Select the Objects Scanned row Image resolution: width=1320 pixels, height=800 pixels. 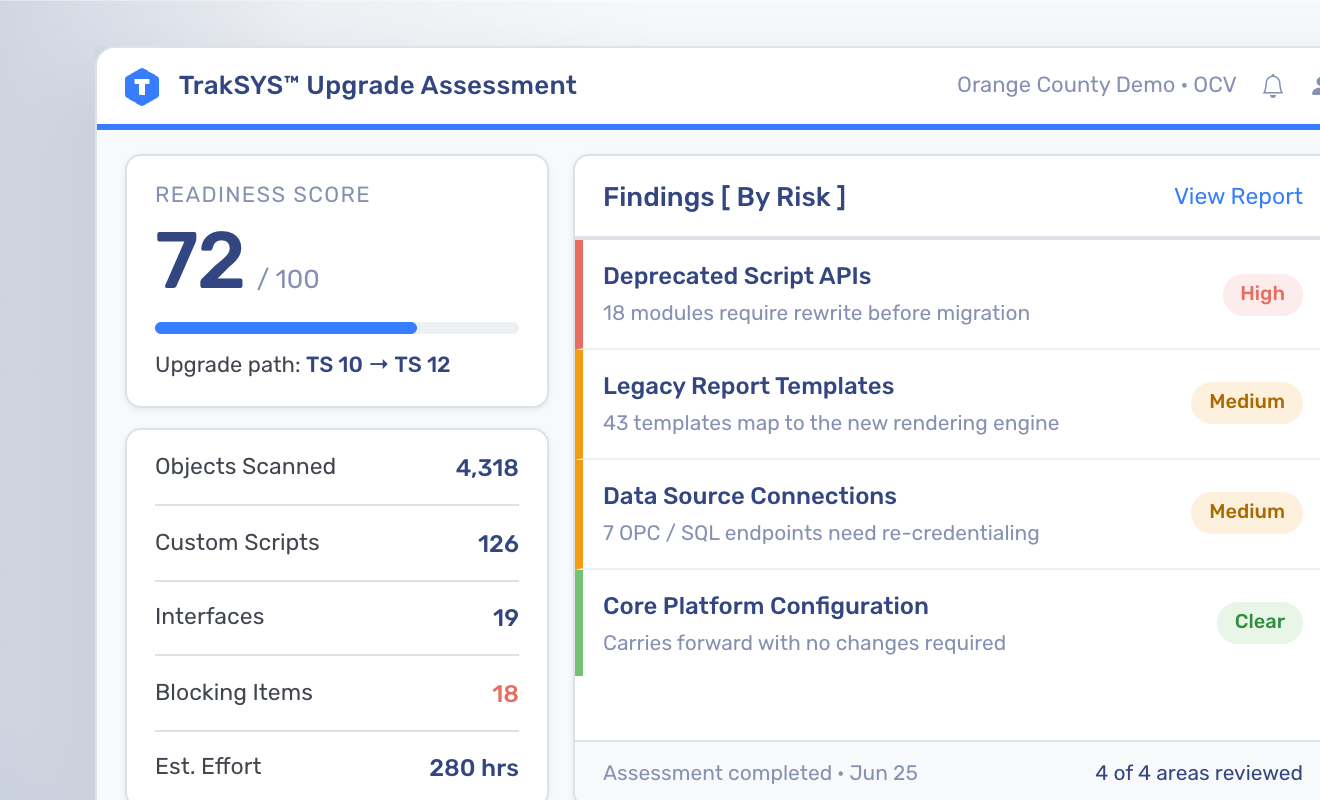[x=337, y=467]
